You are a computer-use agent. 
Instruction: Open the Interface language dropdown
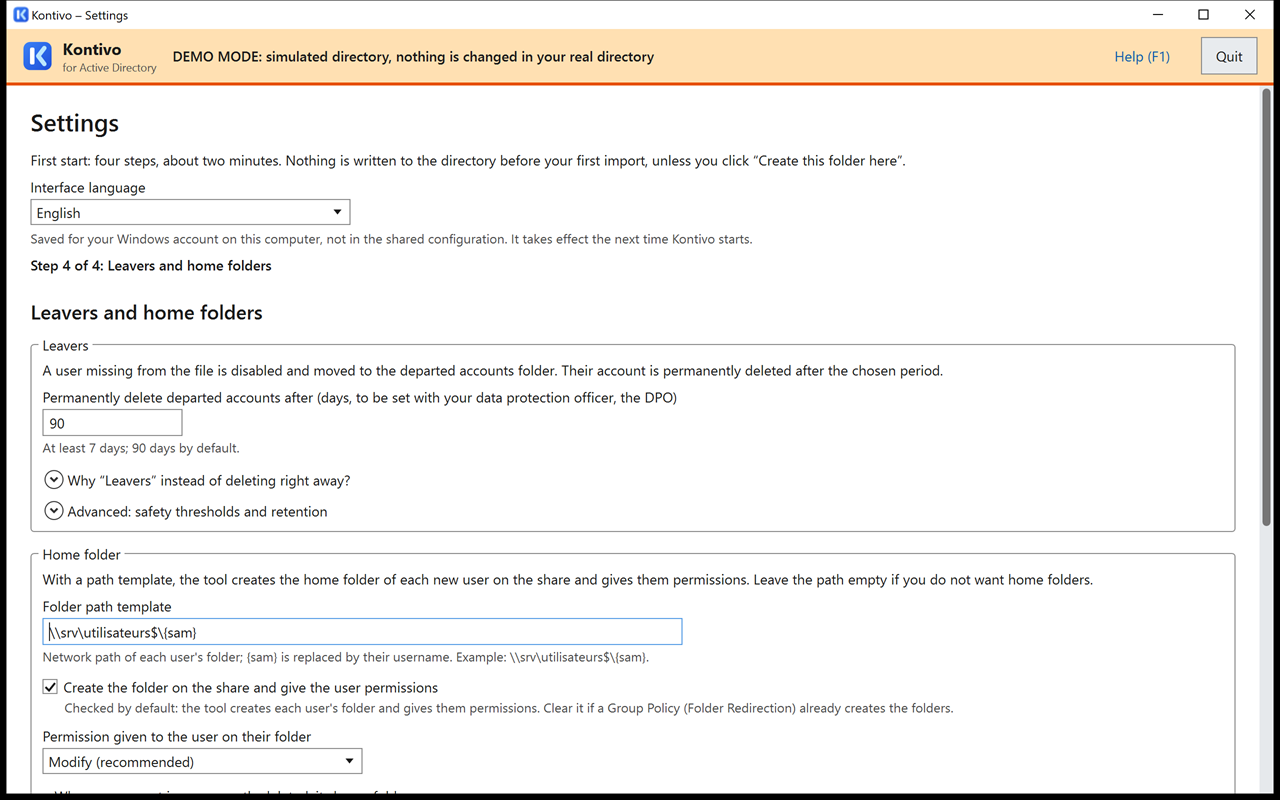tap(190, 212)
